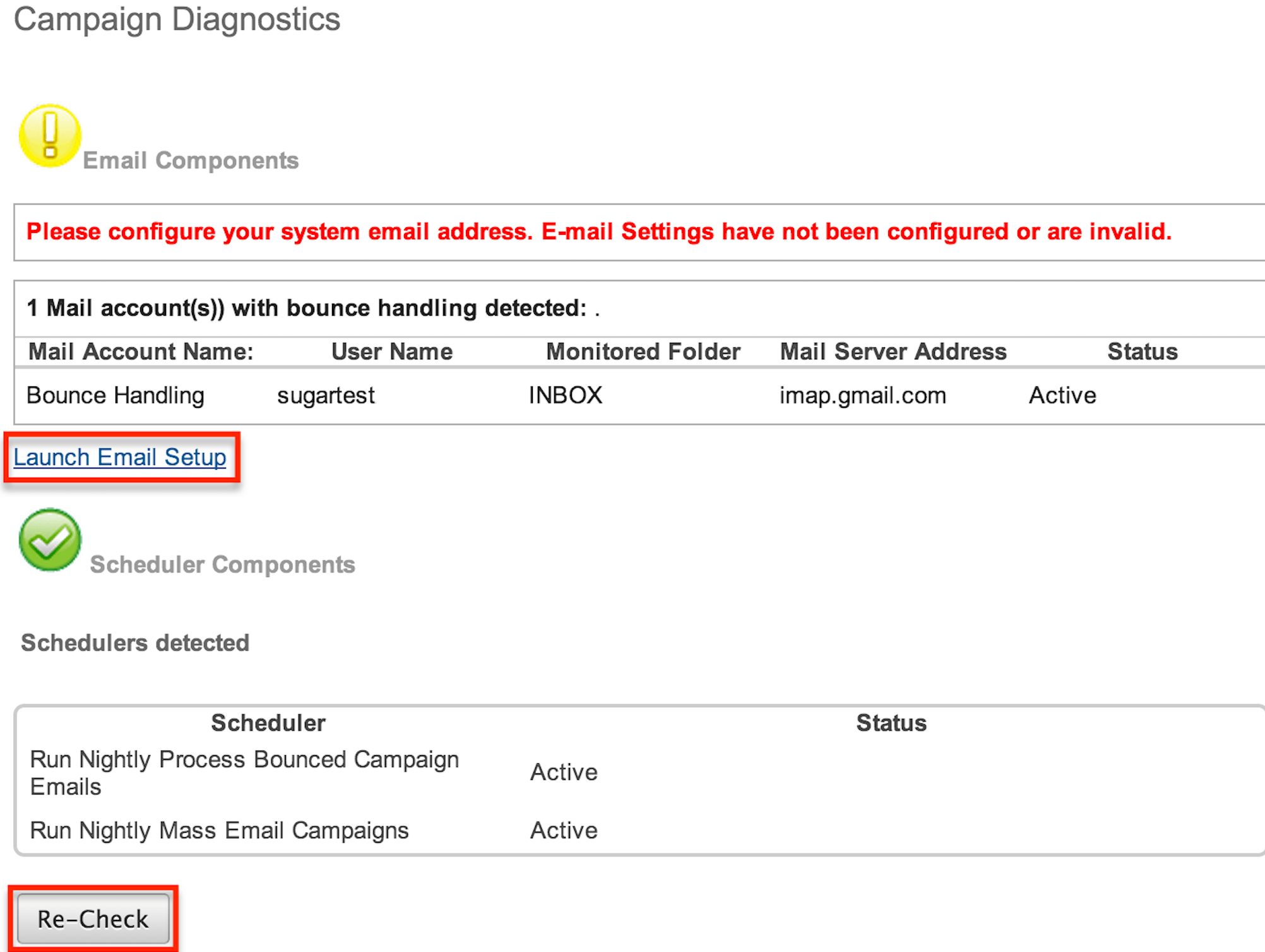Image resolution: width=1265 pixels, height=952 pixels.
Task: Click the Mail Server Address column header
Action: (x=893, y=352)
